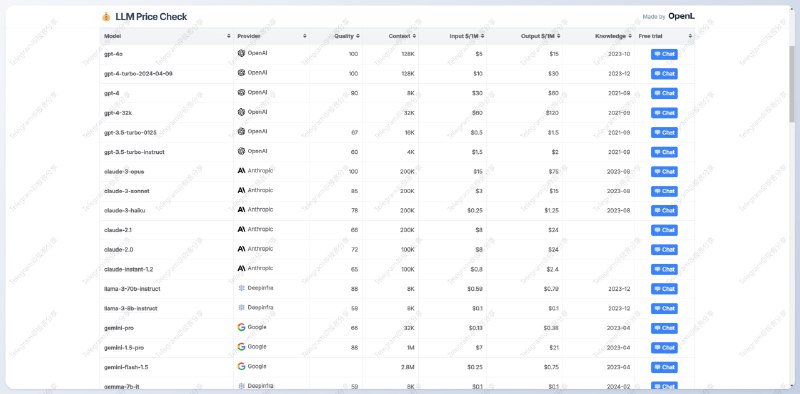Screen dimensions: 800x394
Task: Launch Chat for llama-3-8b-instruct
Action: 664,309
